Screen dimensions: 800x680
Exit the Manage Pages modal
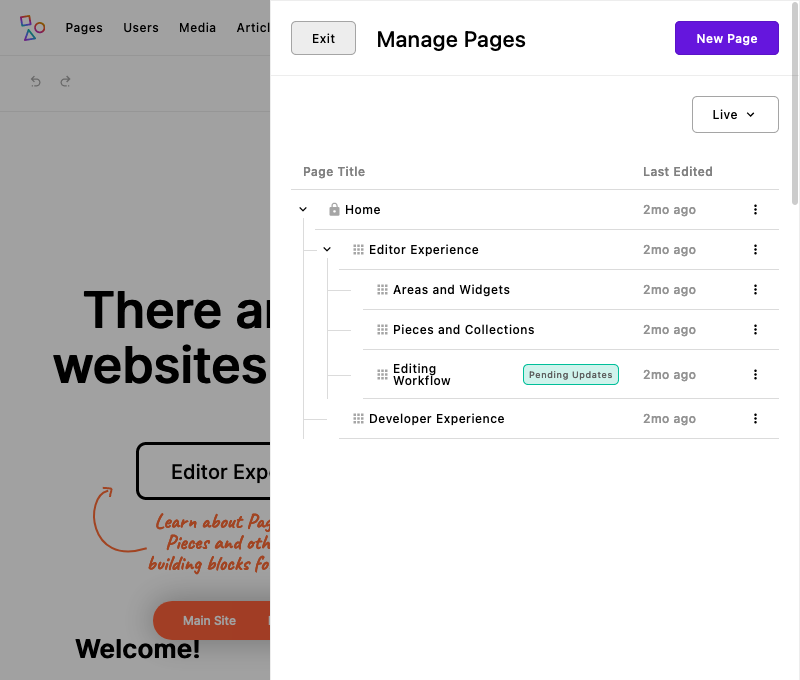[x=323, y=37]
